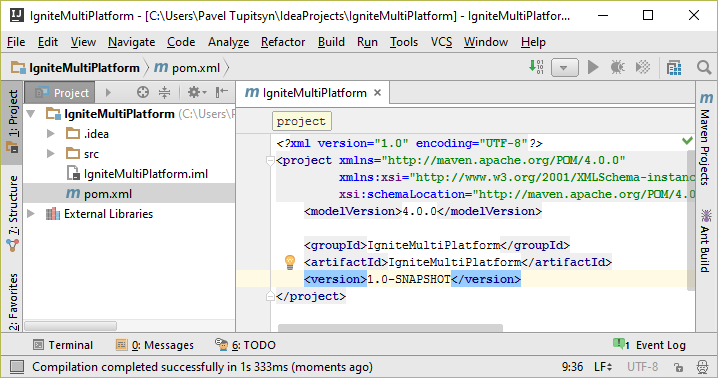Click the yellow intention lightbulb icon
The height and width of the screenshot is (378, 718).
[x=290, y=262]
